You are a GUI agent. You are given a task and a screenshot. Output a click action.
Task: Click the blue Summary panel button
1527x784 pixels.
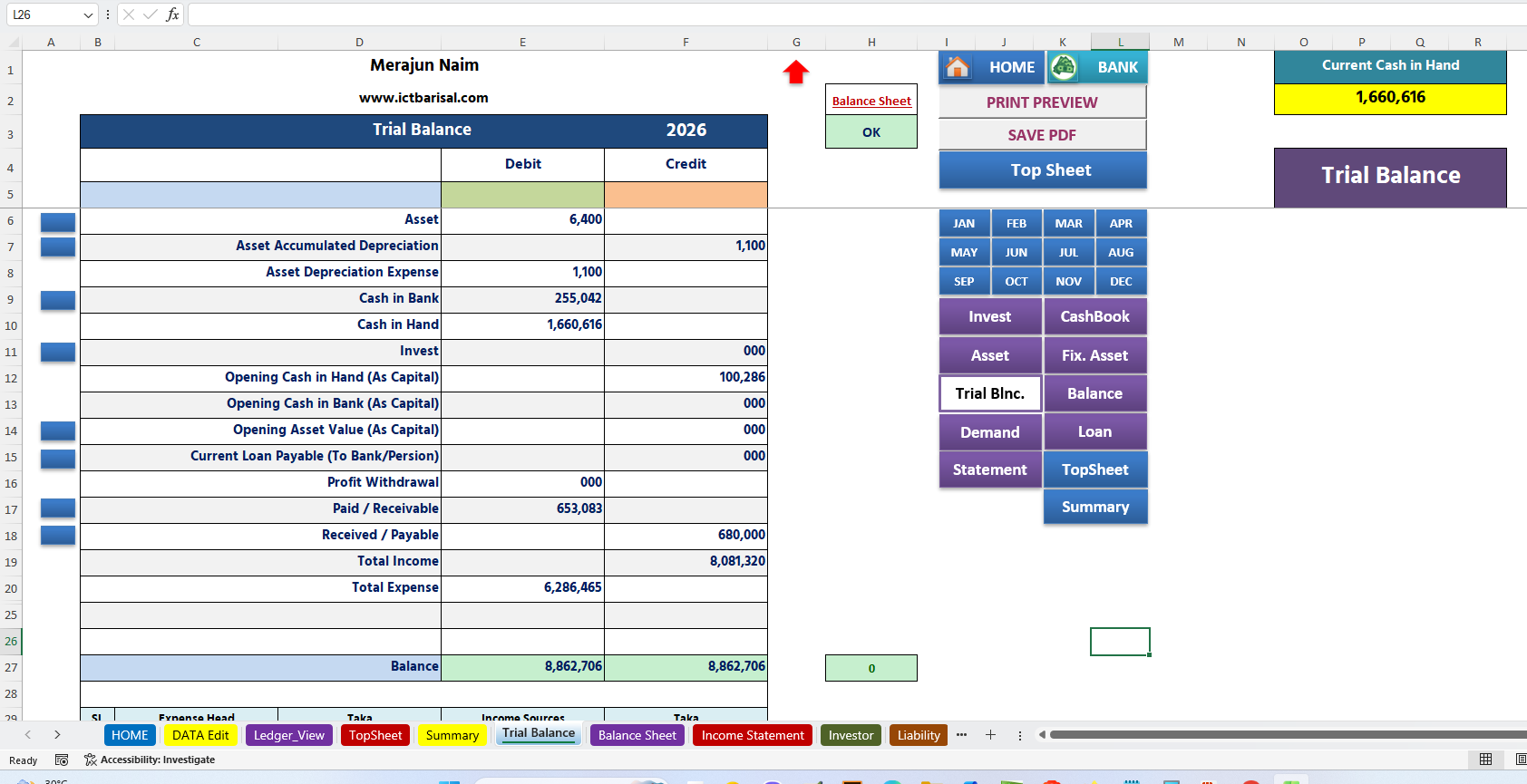pos(1095,508)
